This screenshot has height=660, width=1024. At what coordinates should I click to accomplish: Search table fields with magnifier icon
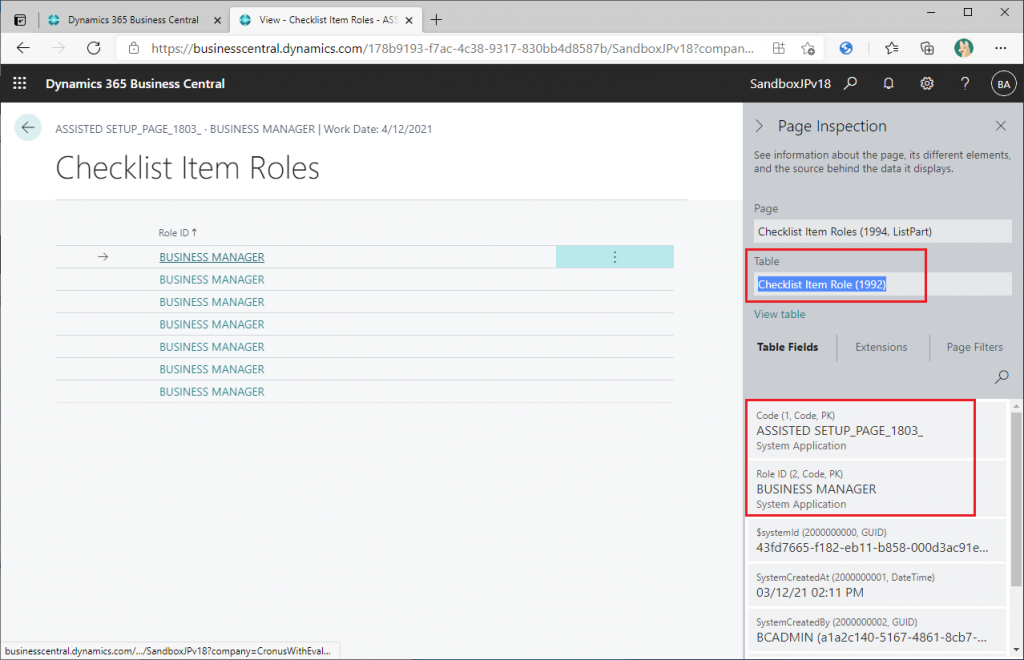1001,377
